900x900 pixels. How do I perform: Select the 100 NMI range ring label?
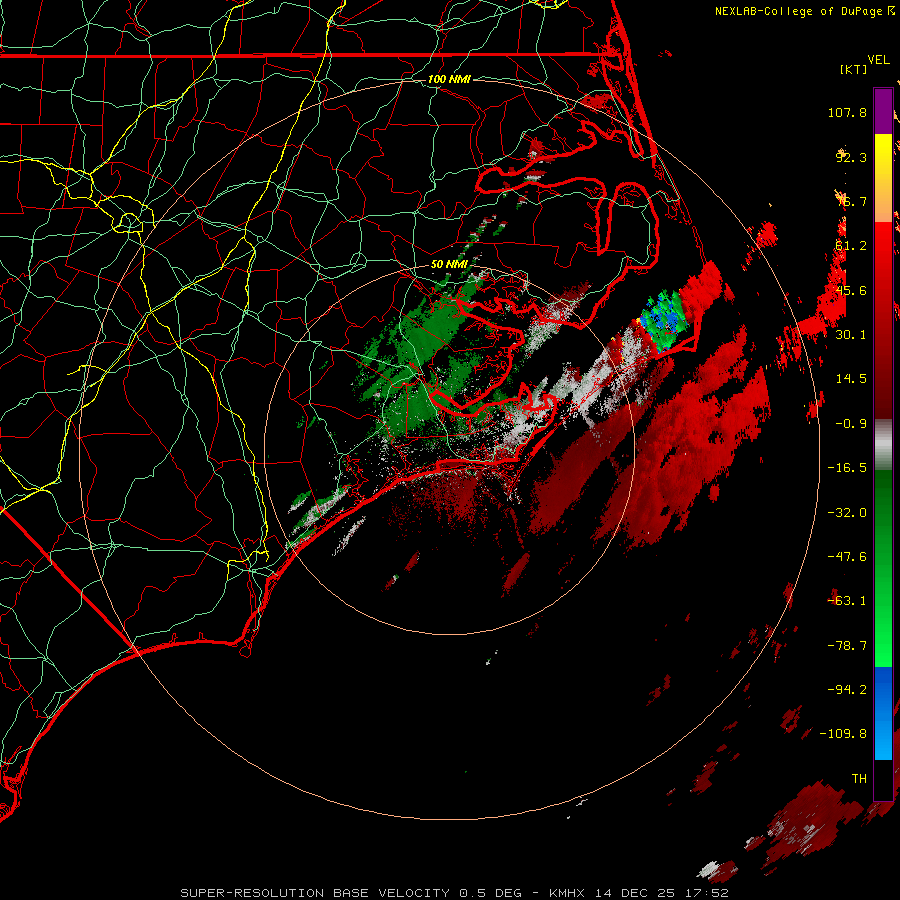pos(449,79)
